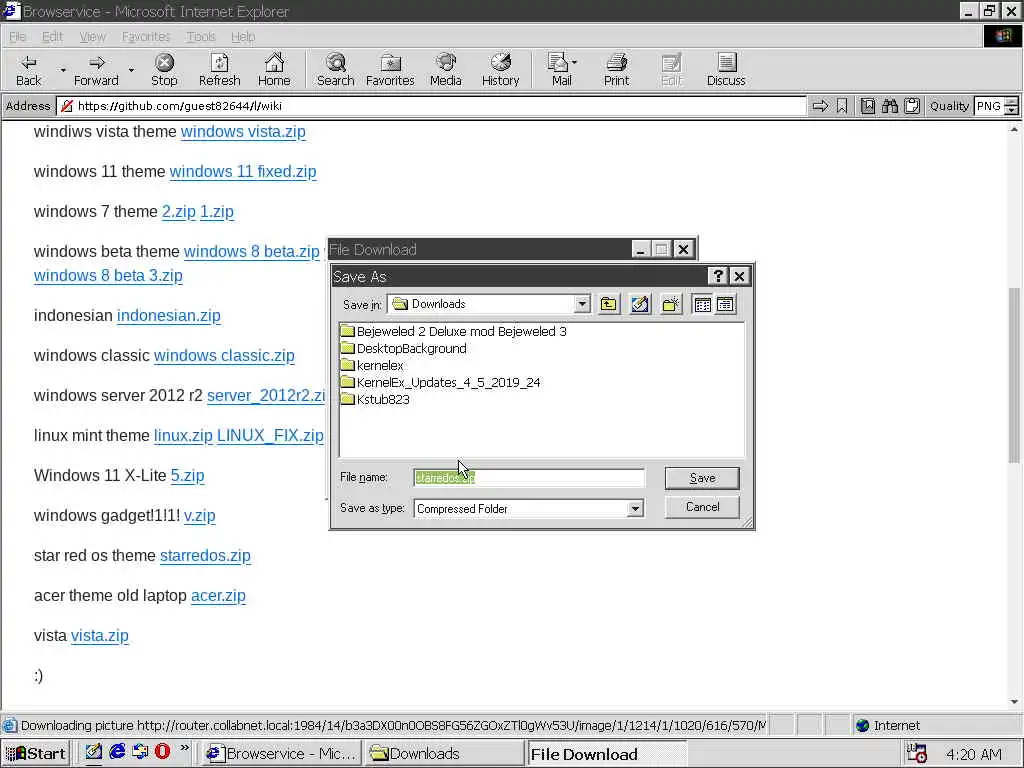Image resolution: width=1024 pixels, height=768 pixels.
Task: Click Outlook Express quick launch icon
Action: tap(140, 752)
